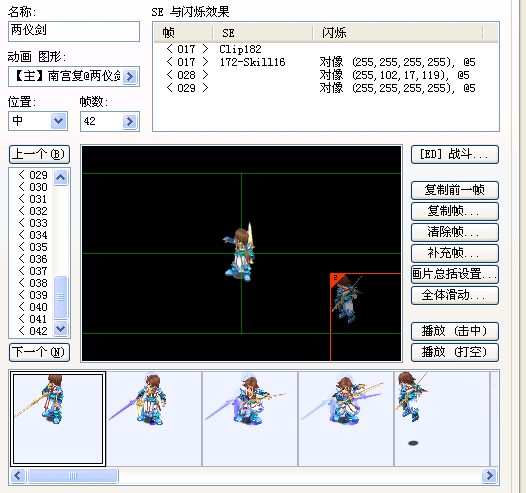Select frame 029 in the frame list
The width and height of the screenshot is (526, 493).
pyautogui.click(x=33, y=175)
